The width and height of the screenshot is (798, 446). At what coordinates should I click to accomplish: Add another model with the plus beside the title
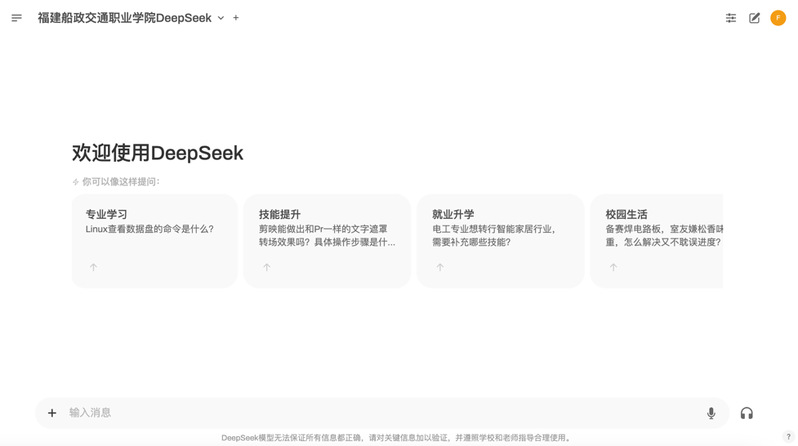tap(236, 18)
